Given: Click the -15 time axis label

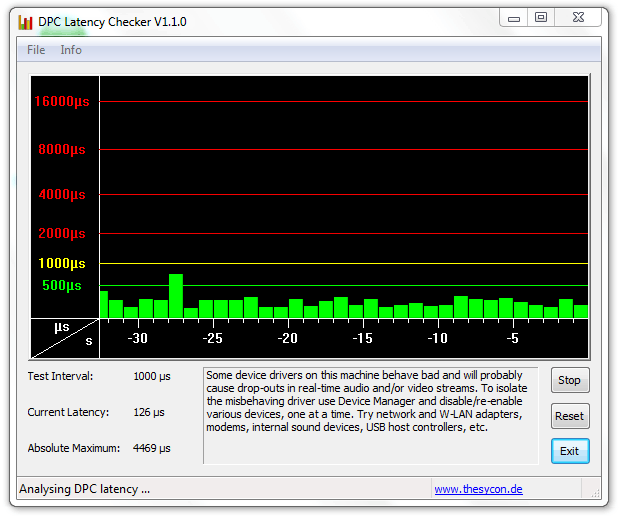Looking at the screenshot, I should (x=362, y=338).
